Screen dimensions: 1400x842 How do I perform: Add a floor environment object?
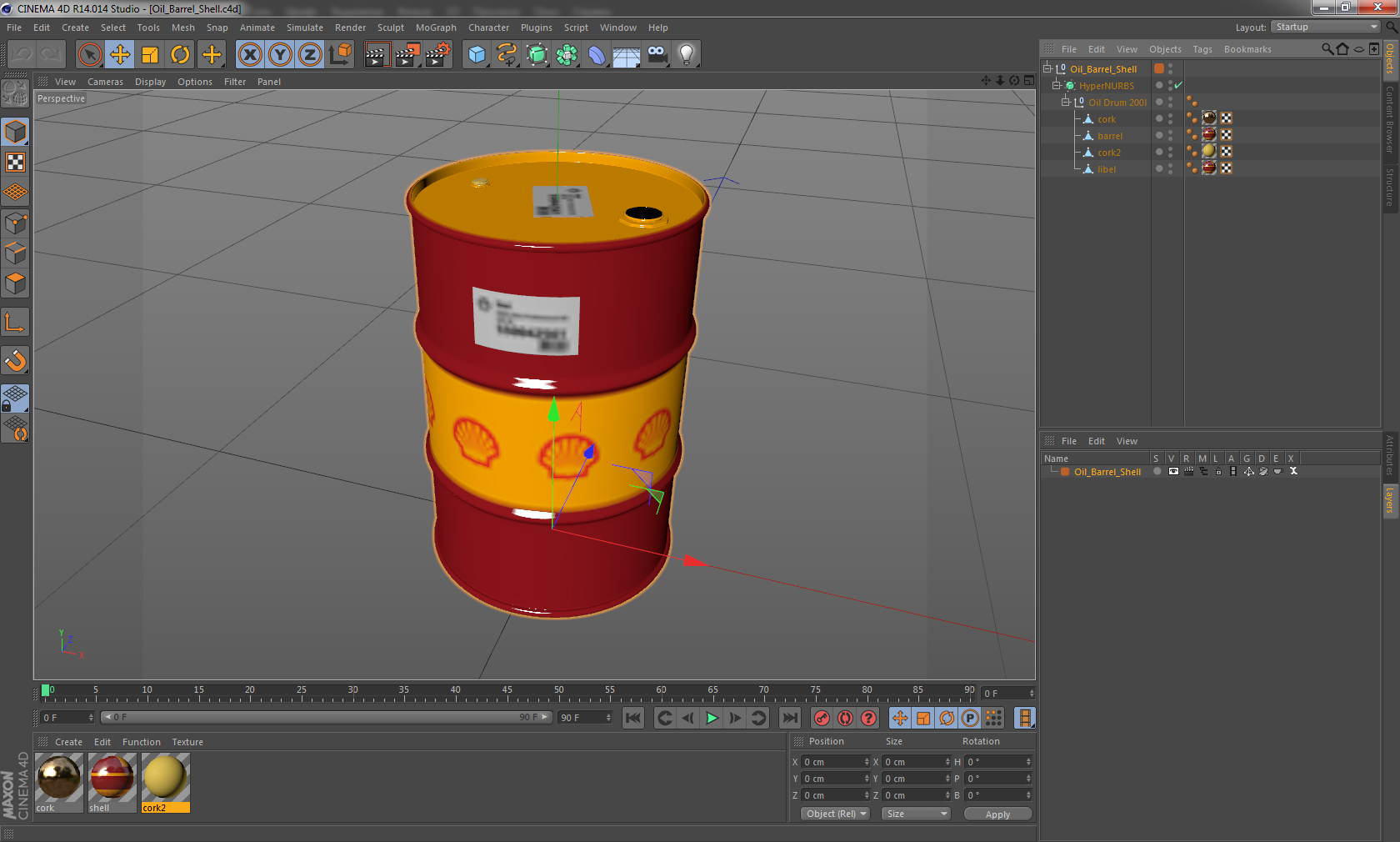tap(627, 55)
